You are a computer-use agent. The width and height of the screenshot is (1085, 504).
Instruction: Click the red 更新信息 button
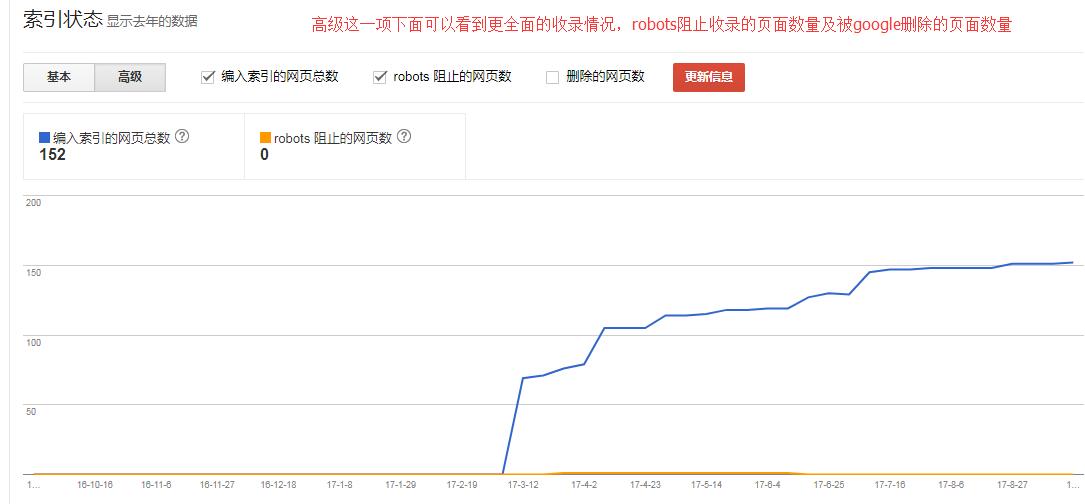[x=709, y=77]
